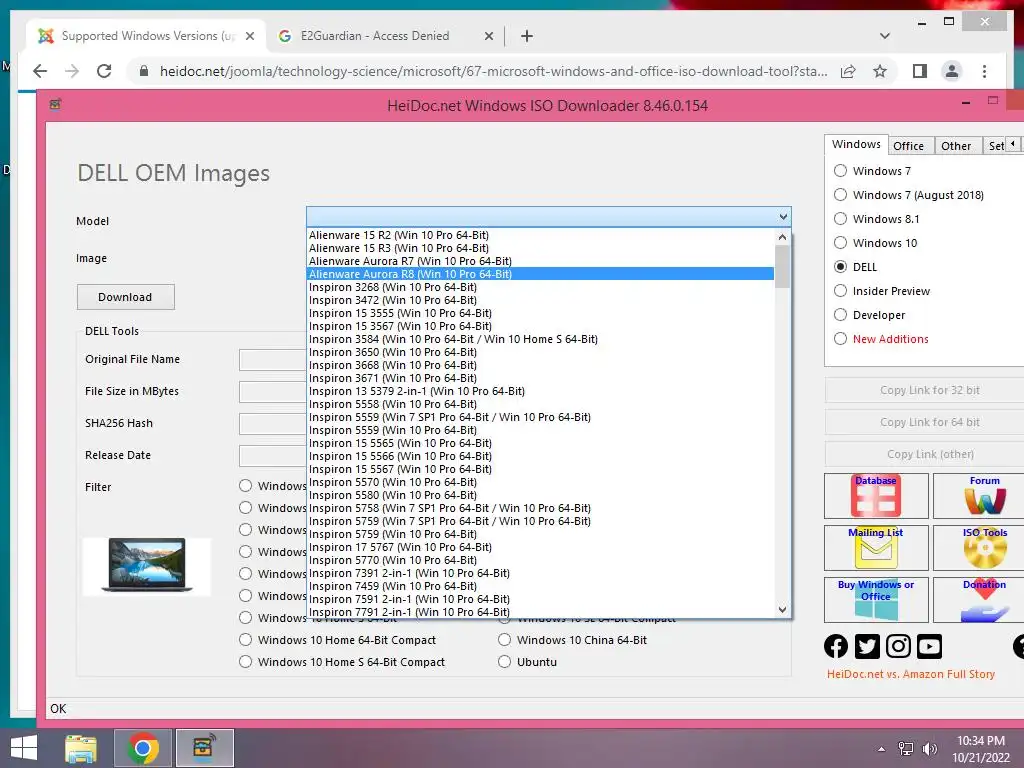The image size is (1024, 768).
Task: Show hidden tray icons arrow
Action: click(882, 748)
